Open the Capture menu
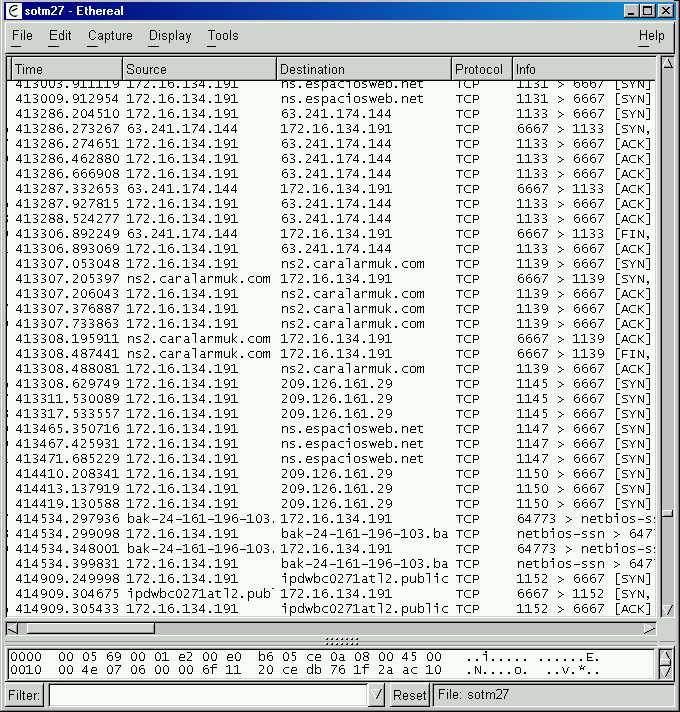The height and width of the screenshot is (712, 680). click(x=110, y=35)
